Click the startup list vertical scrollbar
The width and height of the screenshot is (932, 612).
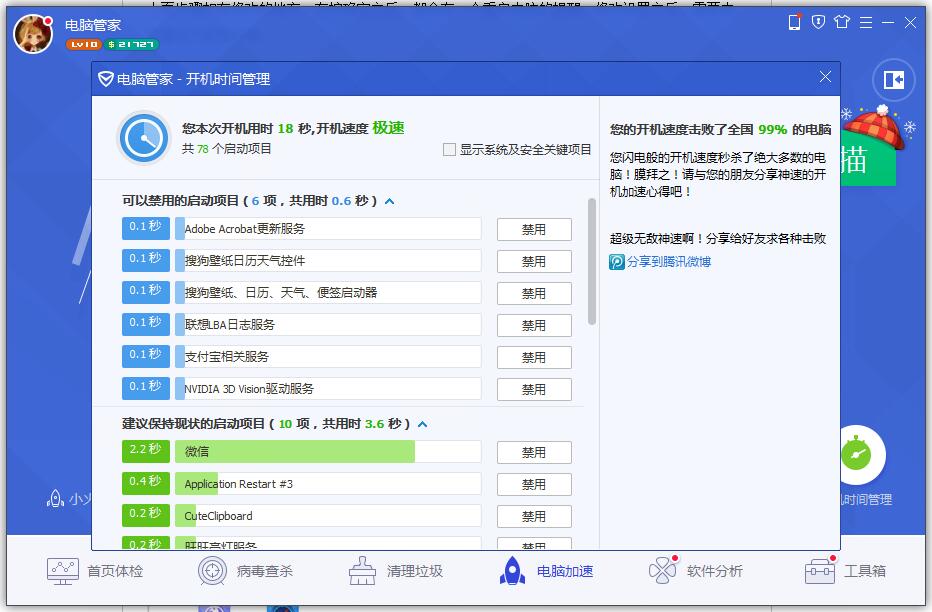pos(591,261)
